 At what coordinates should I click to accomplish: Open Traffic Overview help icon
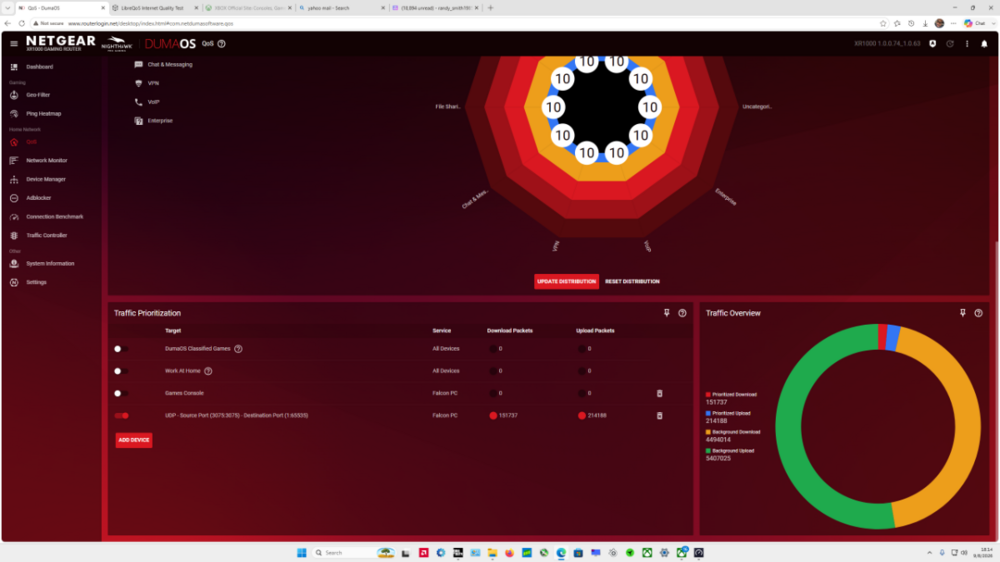pyautogui.click(x=978, y=313)
